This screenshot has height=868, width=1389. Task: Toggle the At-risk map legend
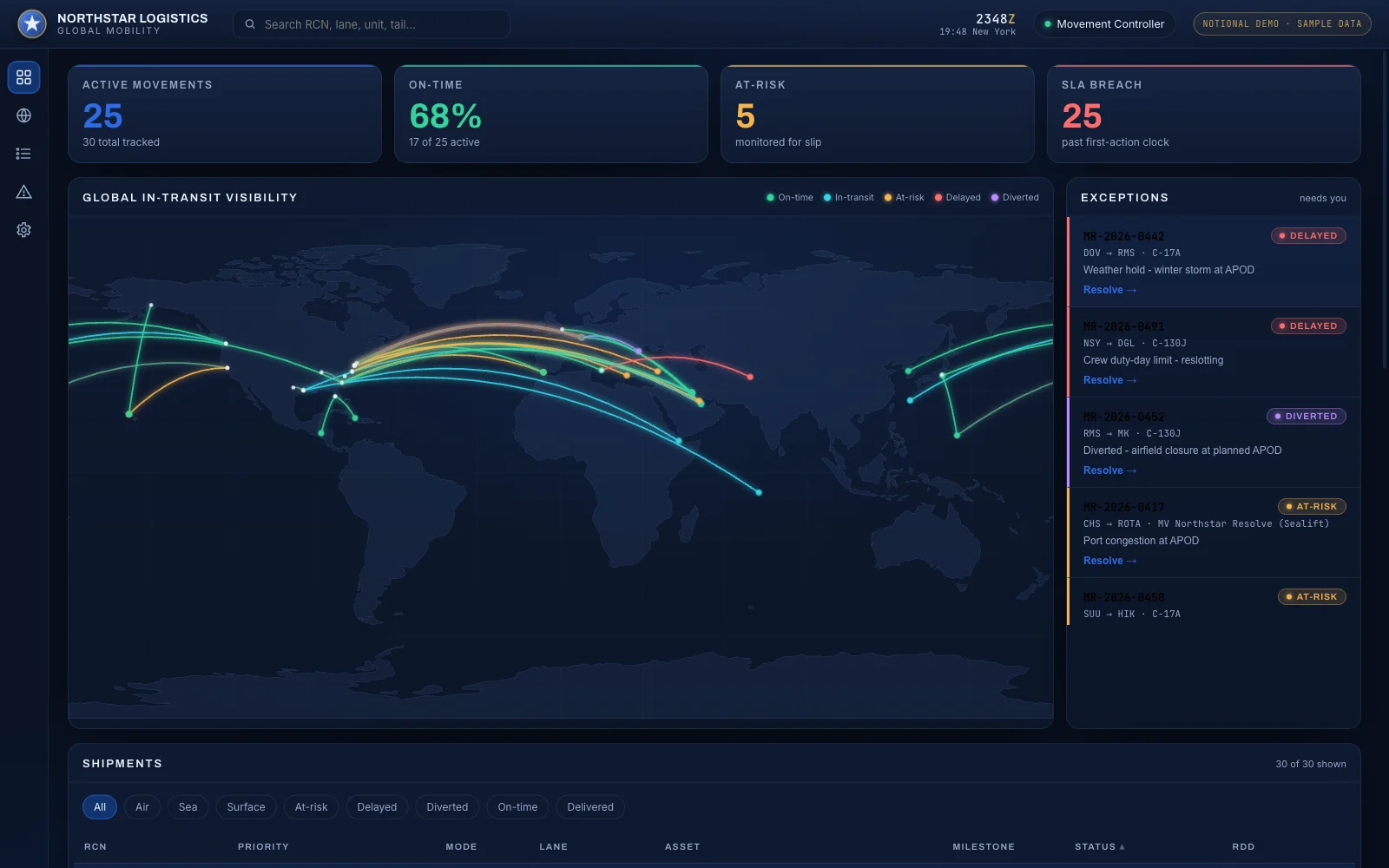[904, 198]
